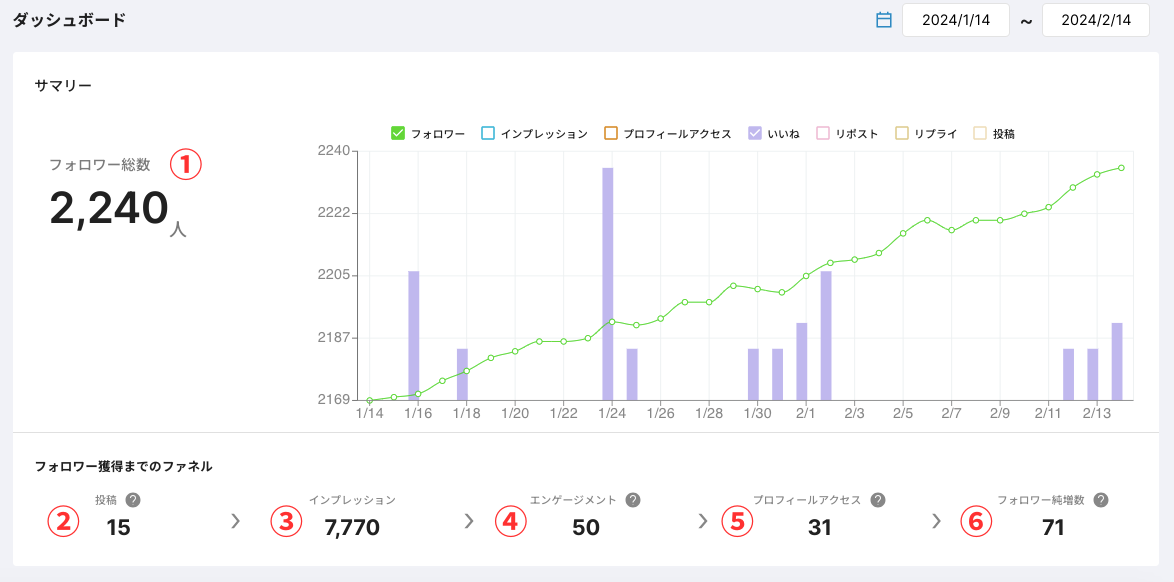Tick the プロフィールアクセス legend checkbox
Viewport: 1174px width, 582px height.
(610, 134)
